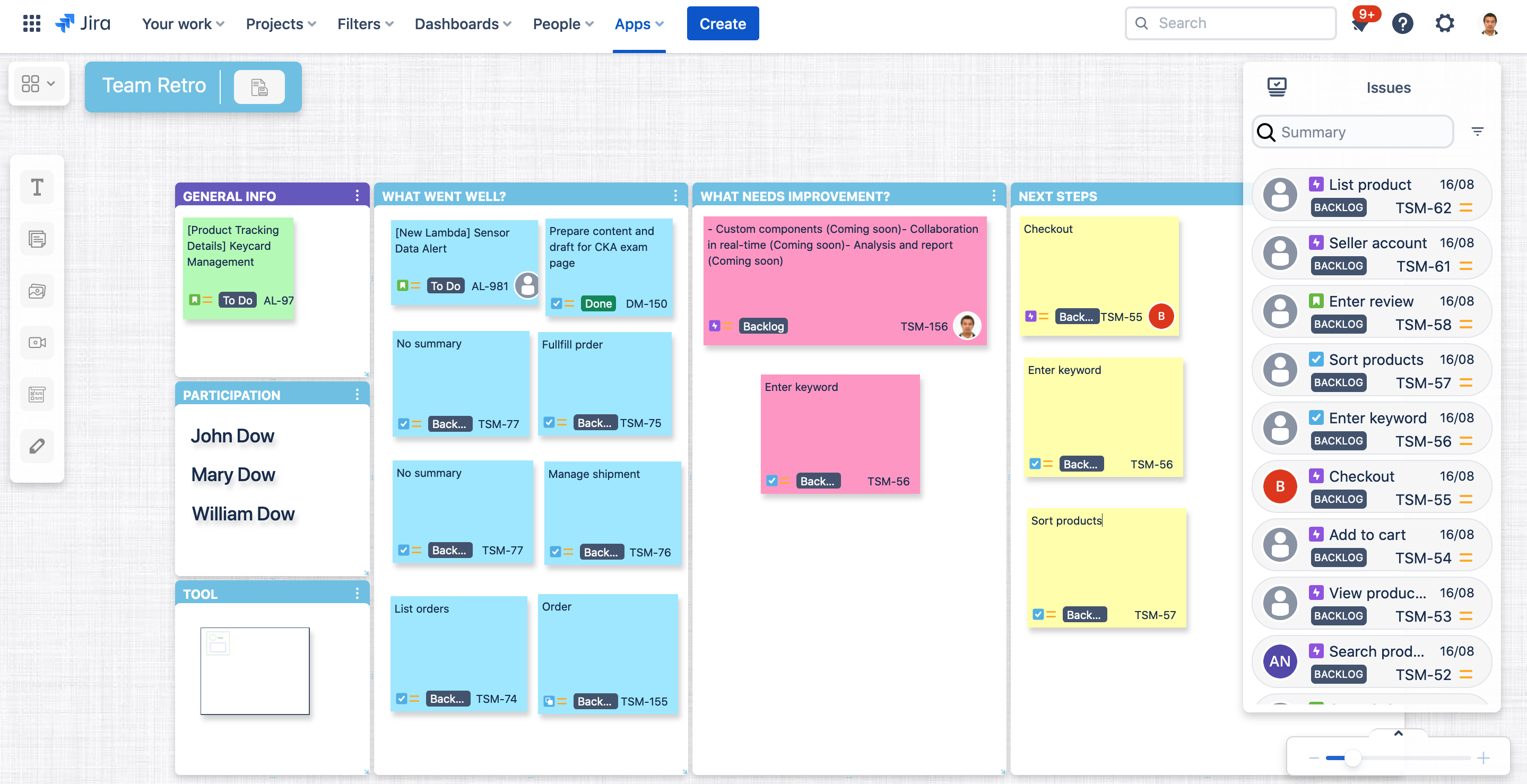Select the Text tool in the left toolbar
The height and width of the screenshot is (784, 1527).
(x=37, y=187)
